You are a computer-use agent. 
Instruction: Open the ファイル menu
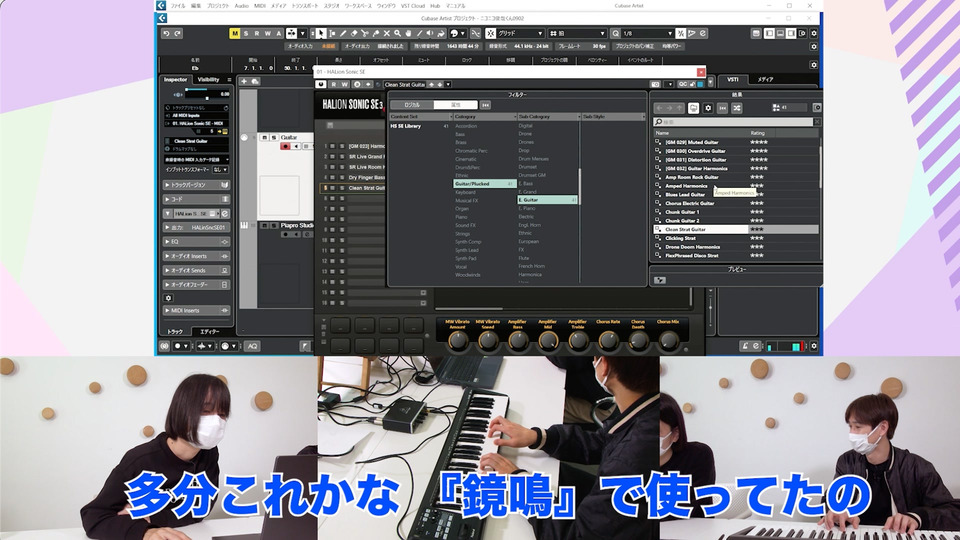tap(178, 6)
